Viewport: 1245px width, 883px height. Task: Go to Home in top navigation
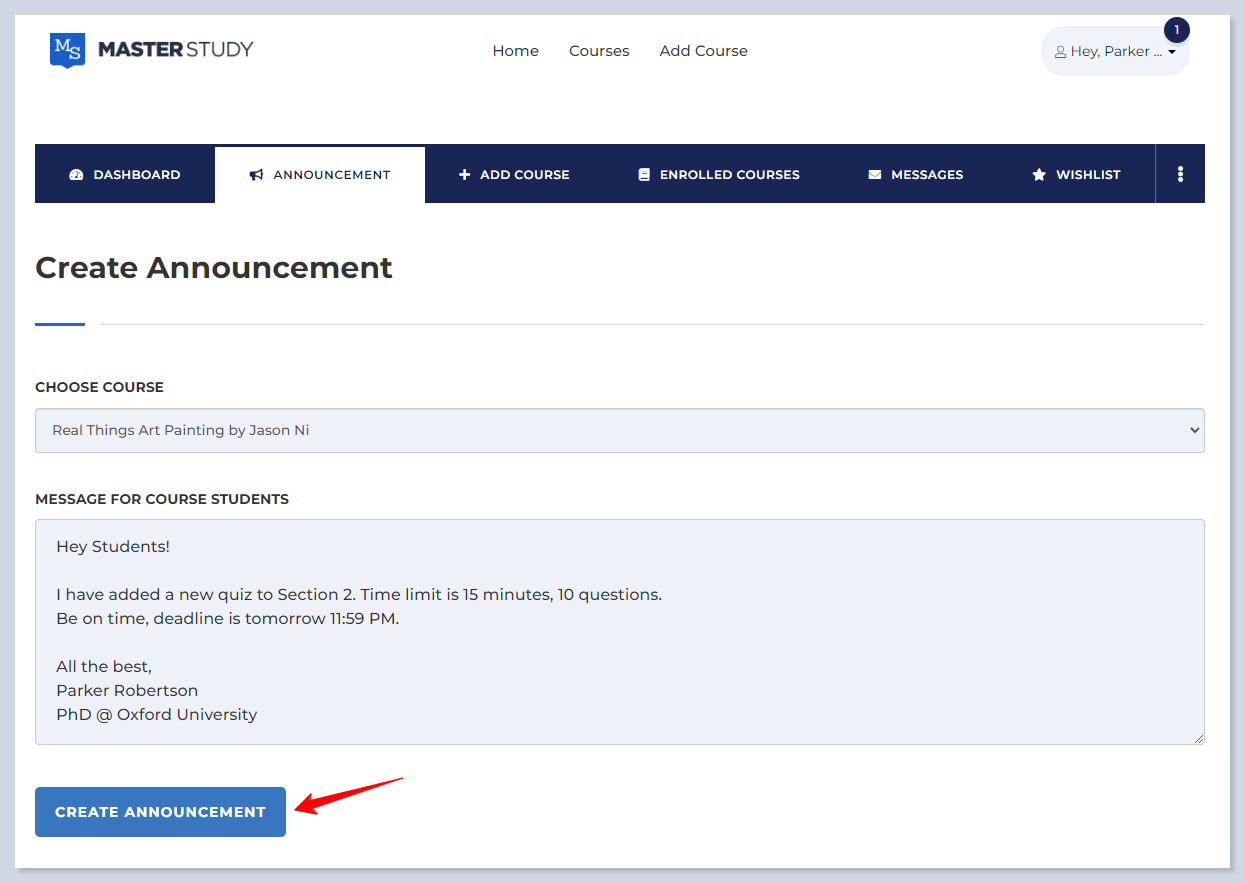pos(515,51)
